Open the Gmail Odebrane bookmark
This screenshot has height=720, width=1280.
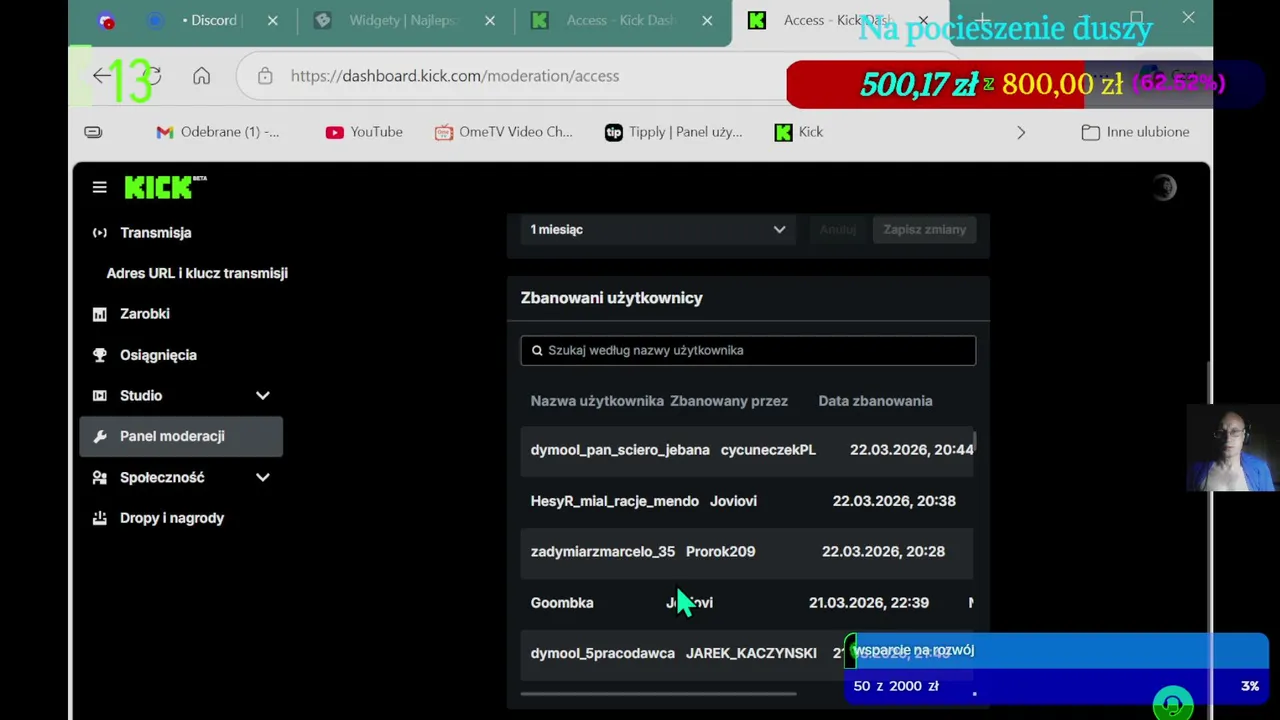[x=218, y=132]
